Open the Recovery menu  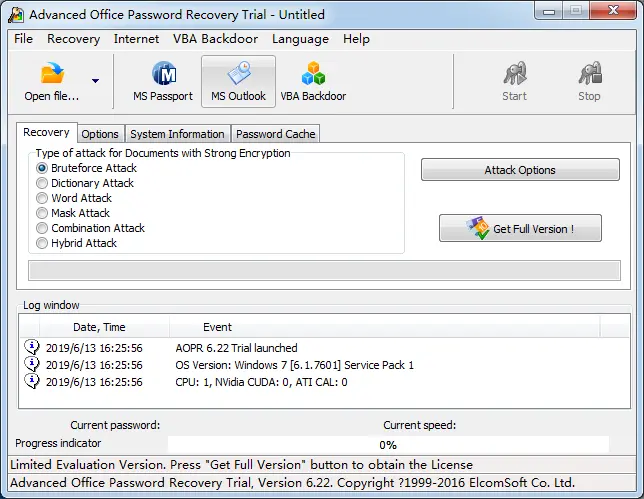74,39
